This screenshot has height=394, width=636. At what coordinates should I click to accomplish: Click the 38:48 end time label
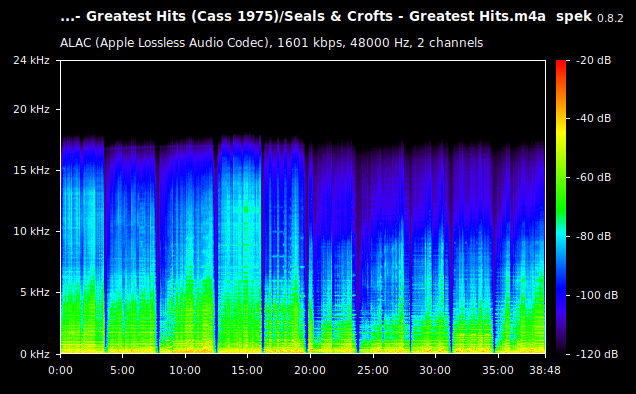pos(545,370)
